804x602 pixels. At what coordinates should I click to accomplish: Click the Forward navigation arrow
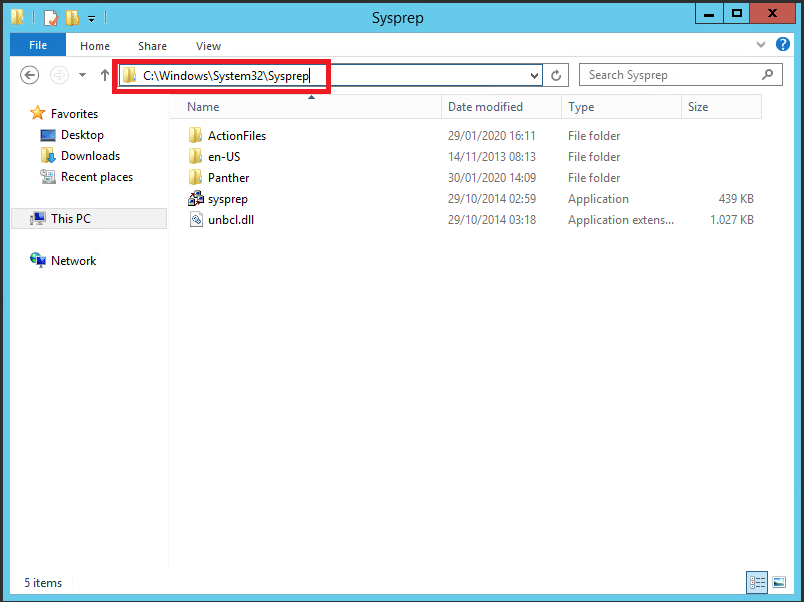[59, 75]
